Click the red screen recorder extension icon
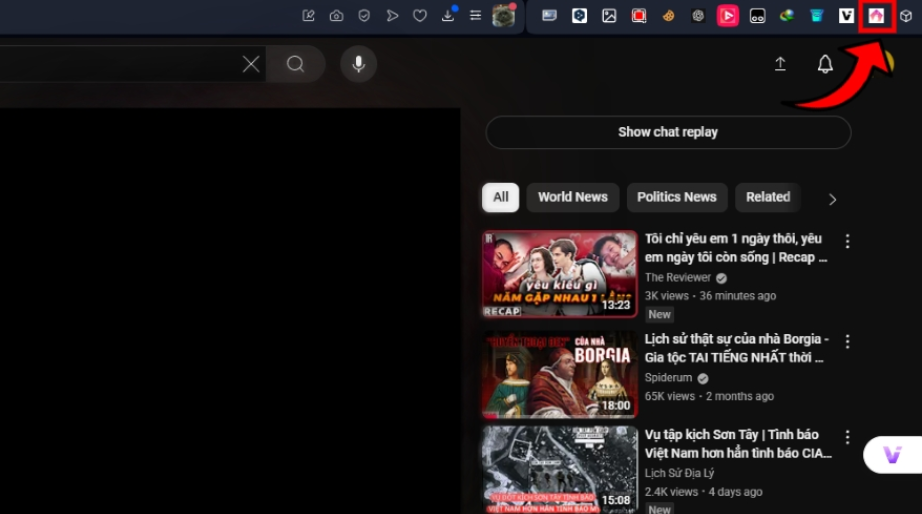 tap(639, 16)
